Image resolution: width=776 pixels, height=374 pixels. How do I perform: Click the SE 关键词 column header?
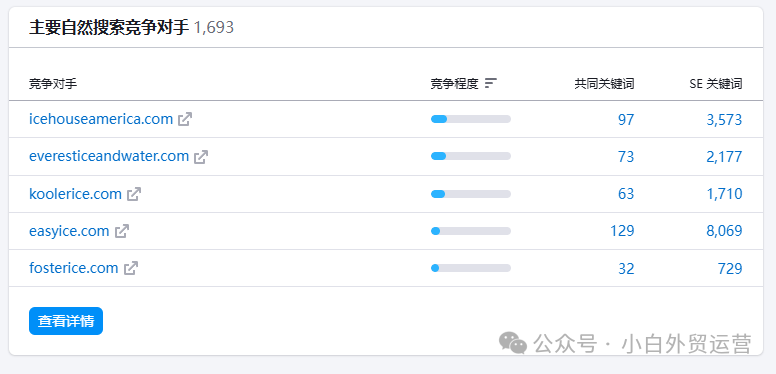coord(716,84)
